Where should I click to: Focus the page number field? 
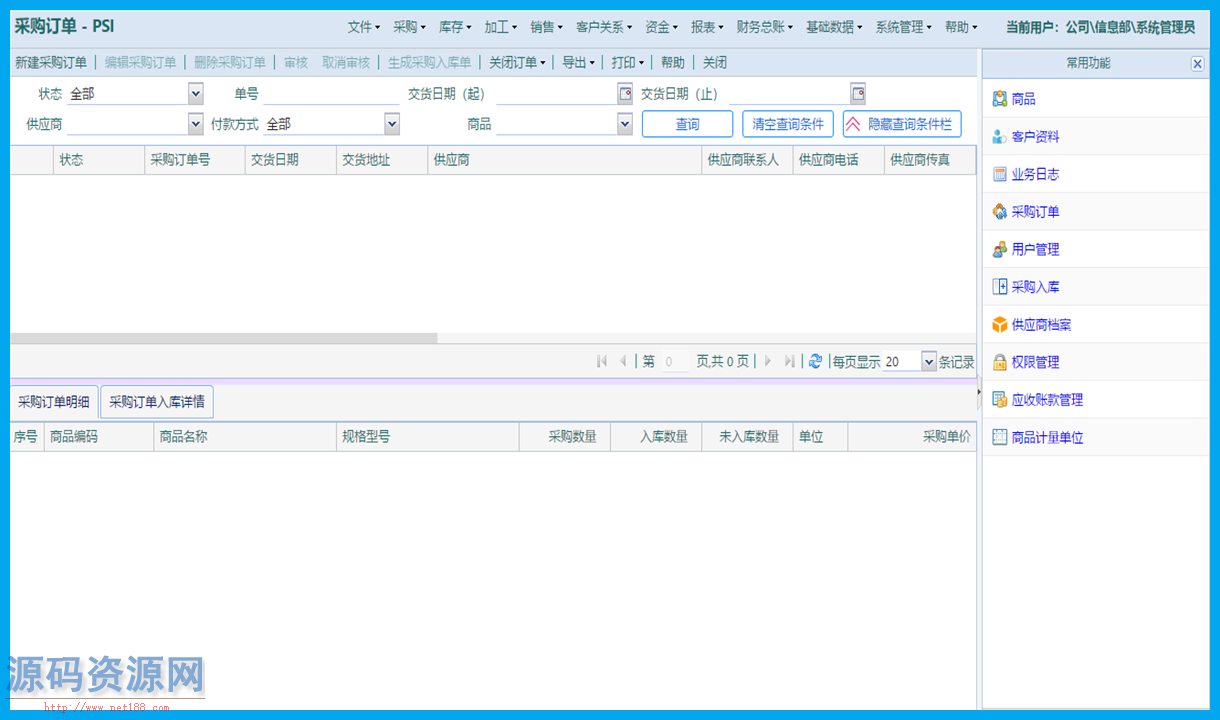pos(675,362)
